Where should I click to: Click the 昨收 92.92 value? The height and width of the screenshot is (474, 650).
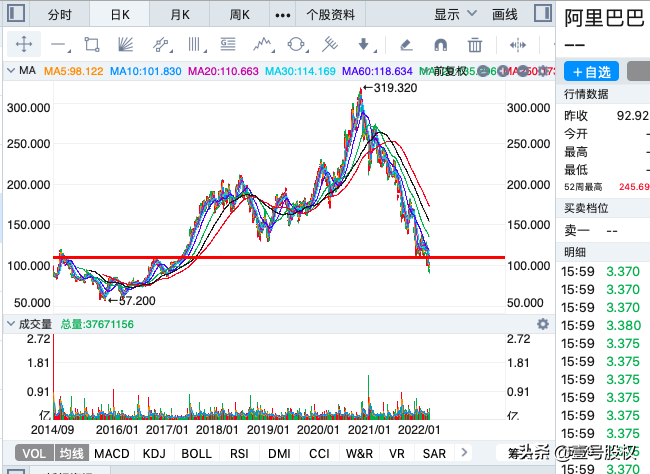click(633, 115)
